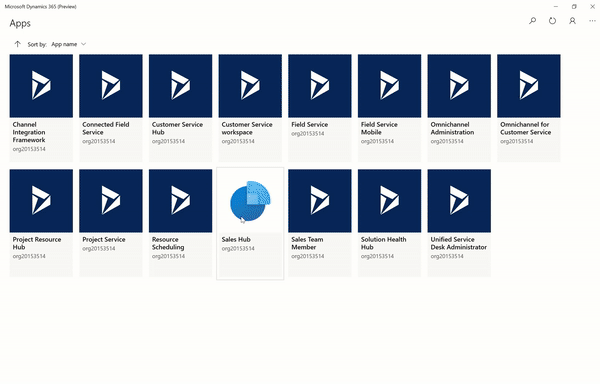Reverse sort order with the up arrow

pos(17,44)
